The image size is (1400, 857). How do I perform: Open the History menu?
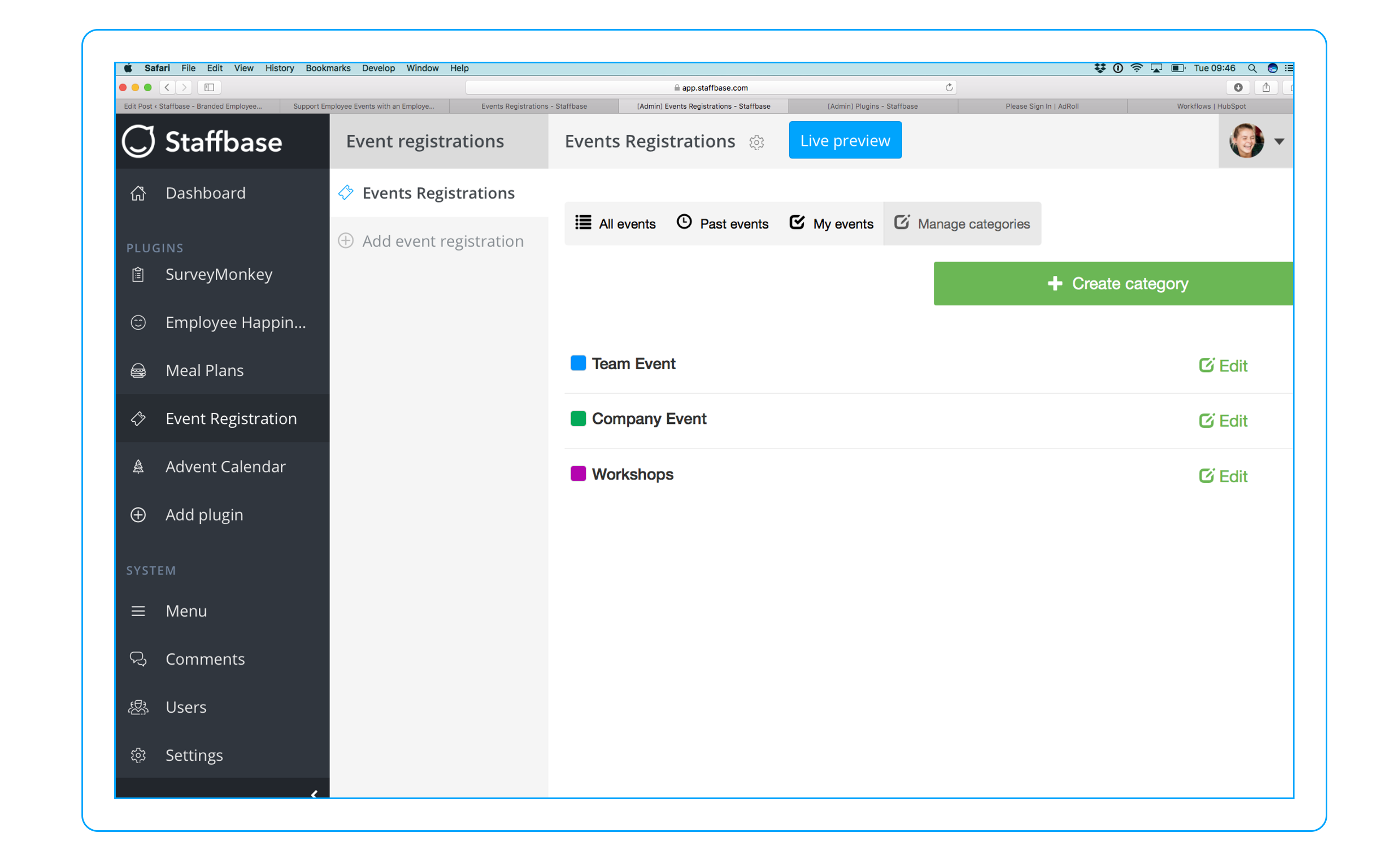pos(280,68)
